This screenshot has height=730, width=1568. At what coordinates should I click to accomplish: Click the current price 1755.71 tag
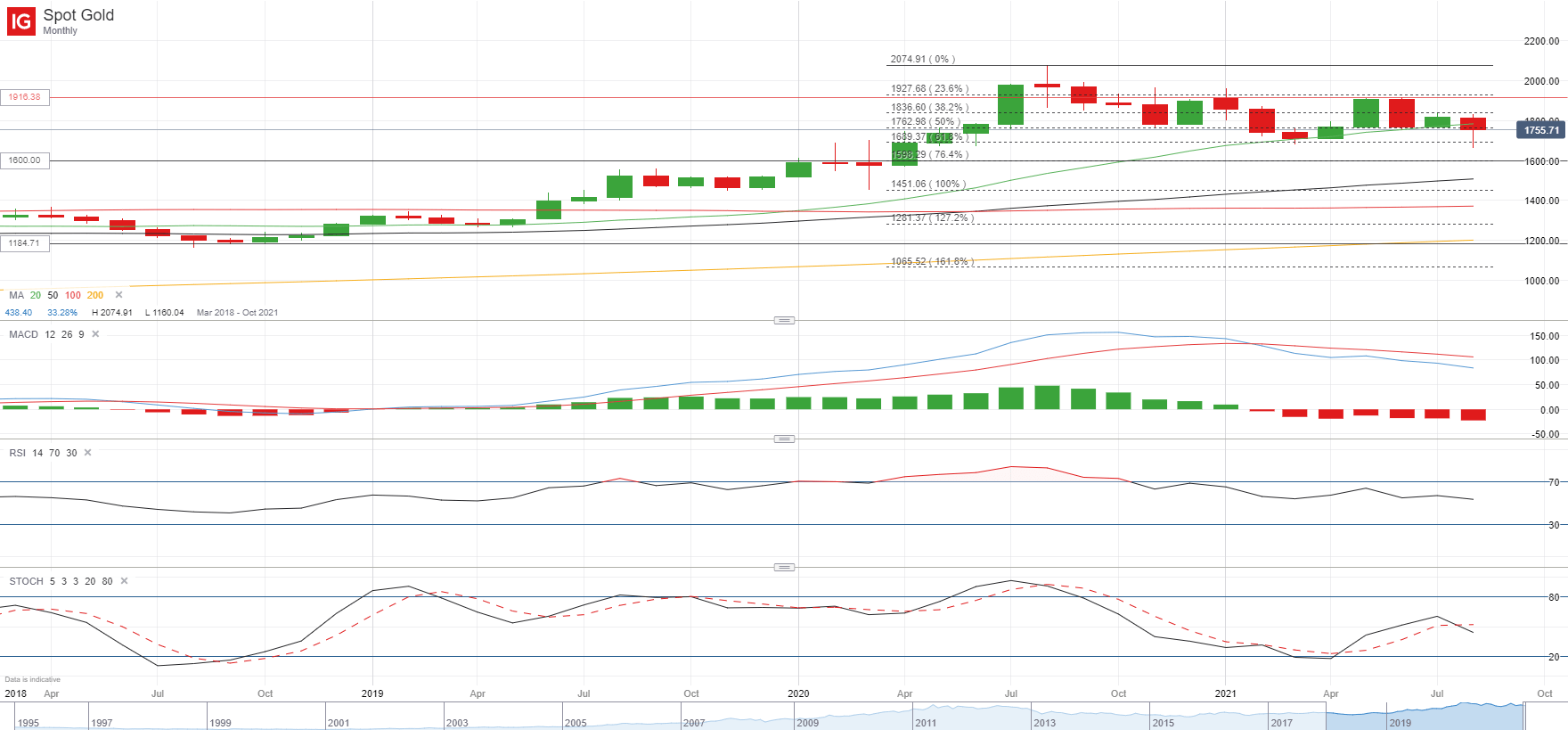pos(1541,130)
